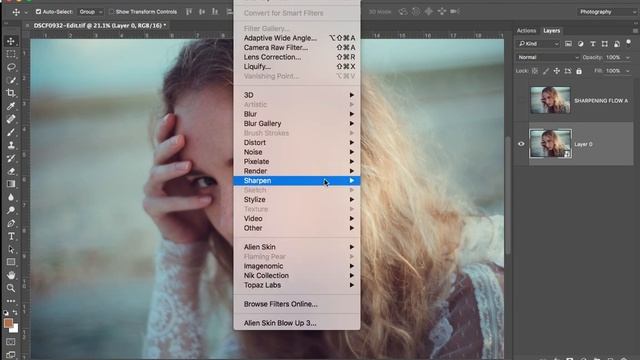Select the Pen tool
This screenshot has height=360, width=640.
click(11, 223)
